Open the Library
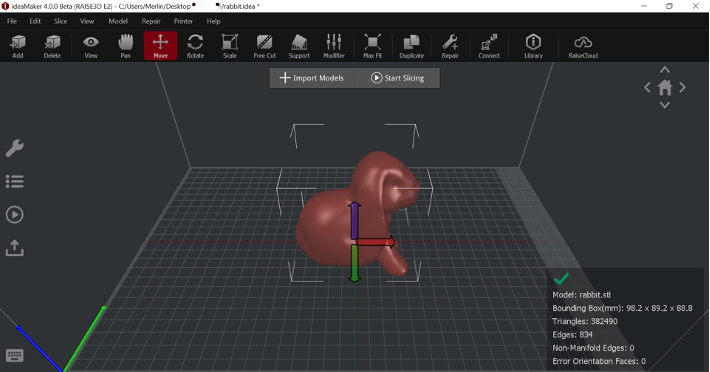Screen dimensions: 710x372 [533, 46]
